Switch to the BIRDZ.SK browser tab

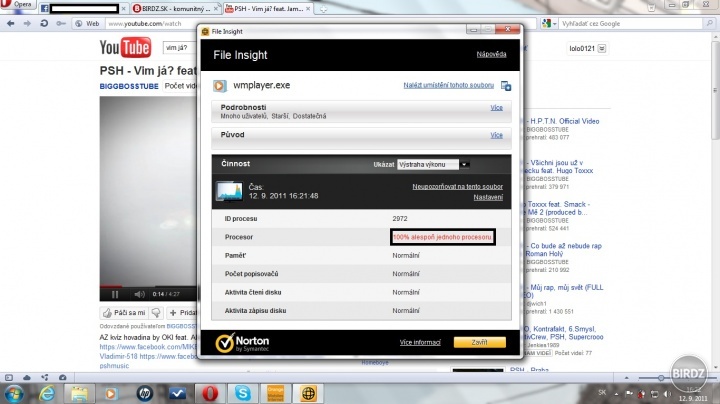click(x=175, y=8)
